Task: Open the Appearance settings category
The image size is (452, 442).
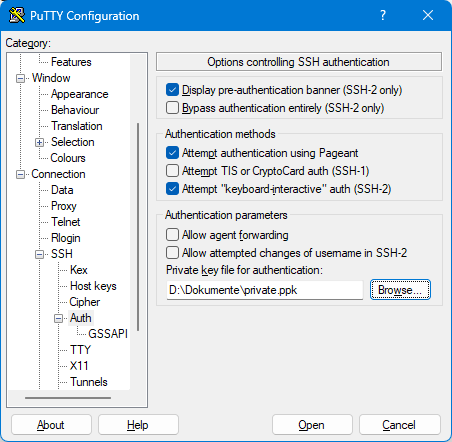Action: click(79, 94)
